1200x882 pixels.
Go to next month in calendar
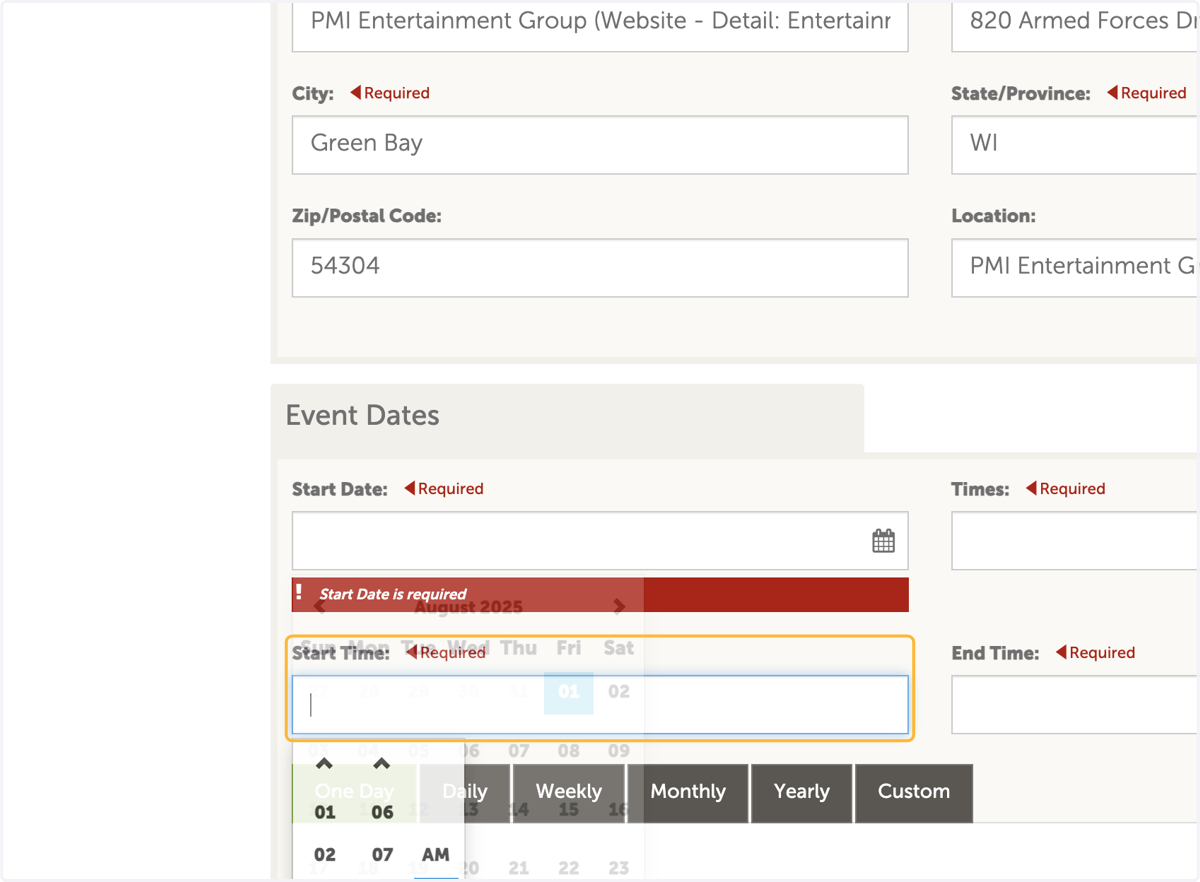pyautogui.click(x=619, y=607)
